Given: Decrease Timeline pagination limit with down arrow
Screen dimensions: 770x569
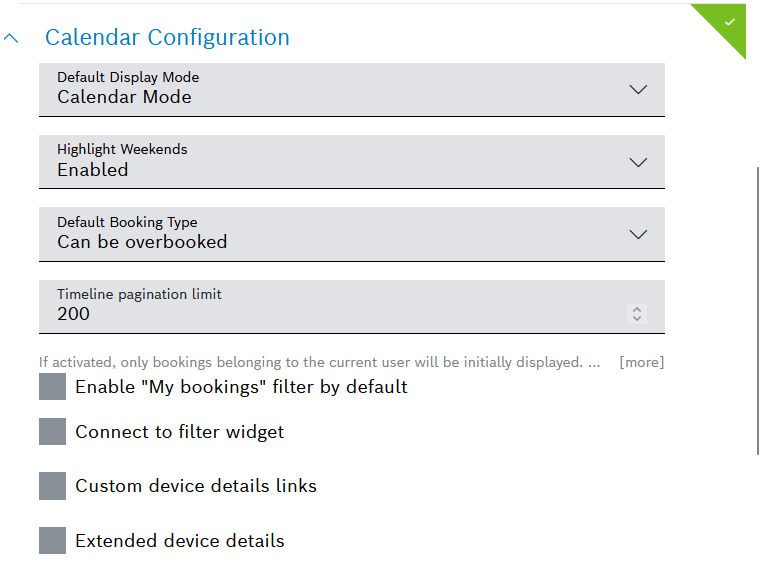Looking at the screenshot, I should click(x=637, y=319).
